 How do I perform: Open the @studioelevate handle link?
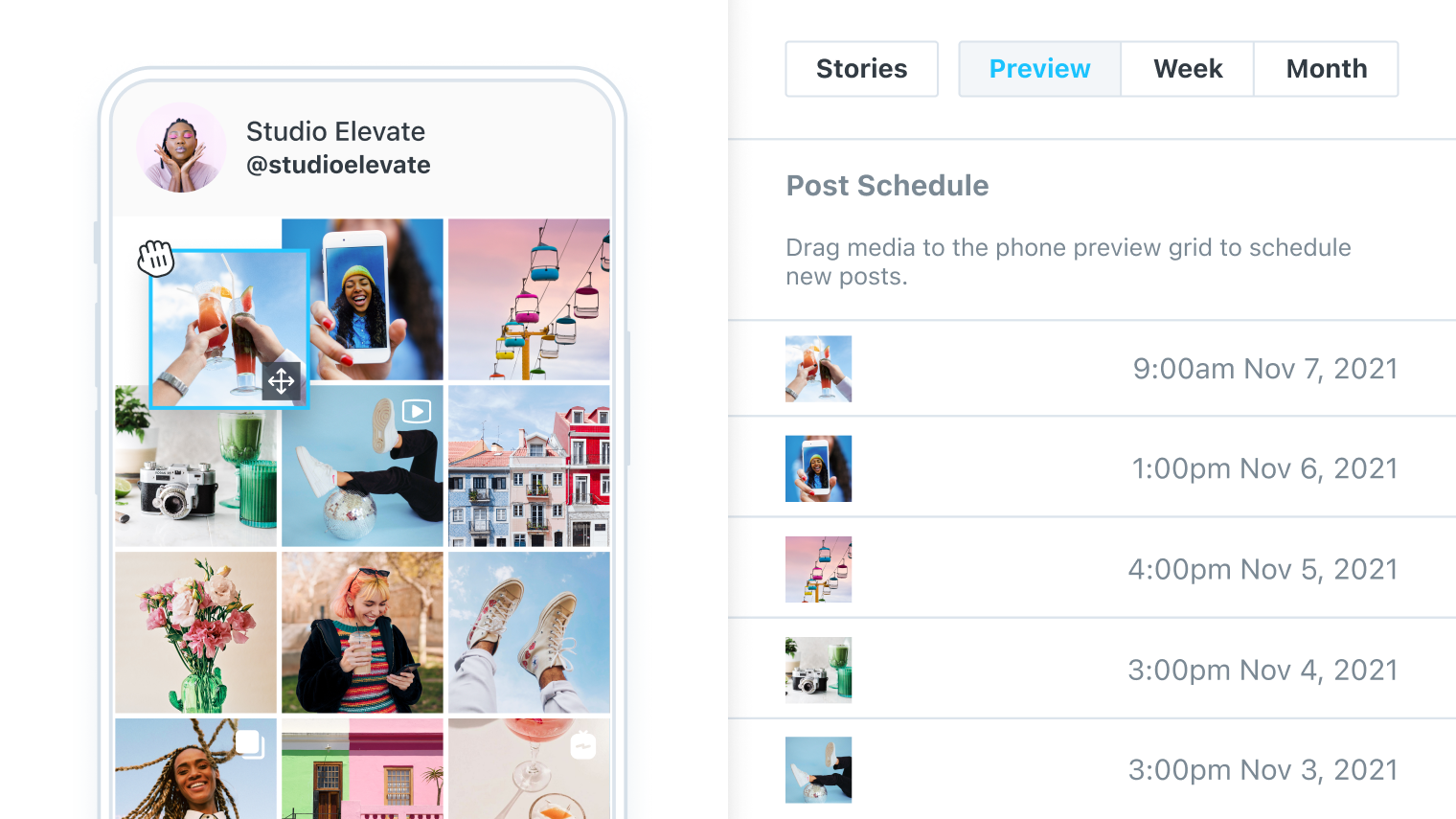coord(338,165)
